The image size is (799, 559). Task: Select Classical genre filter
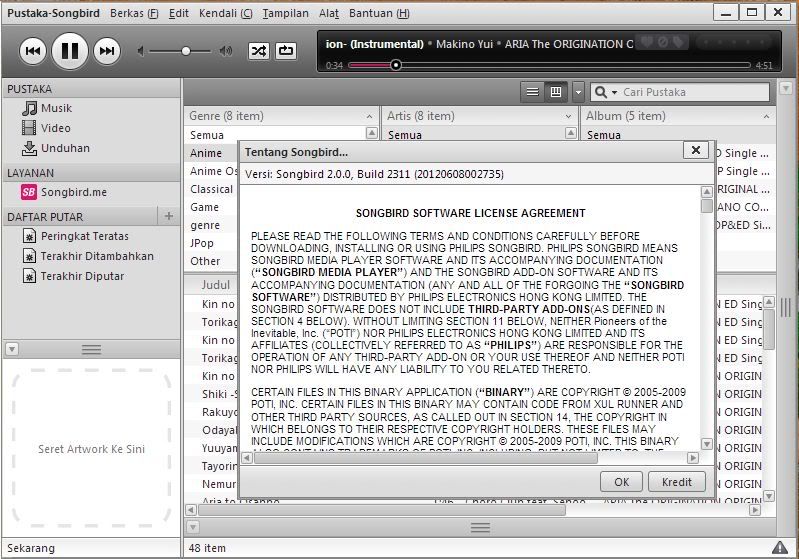[211, 189]
